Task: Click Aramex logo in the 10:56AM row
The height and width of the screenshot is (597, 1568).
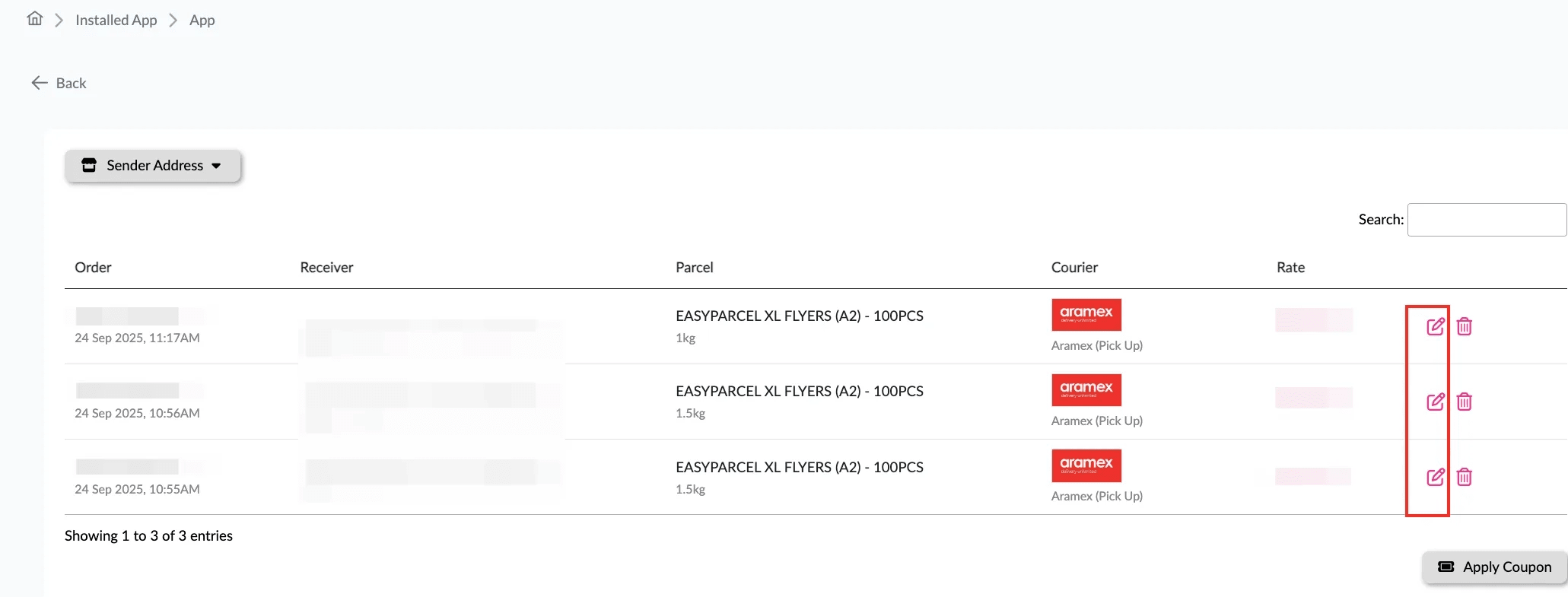Action: 1086,389
